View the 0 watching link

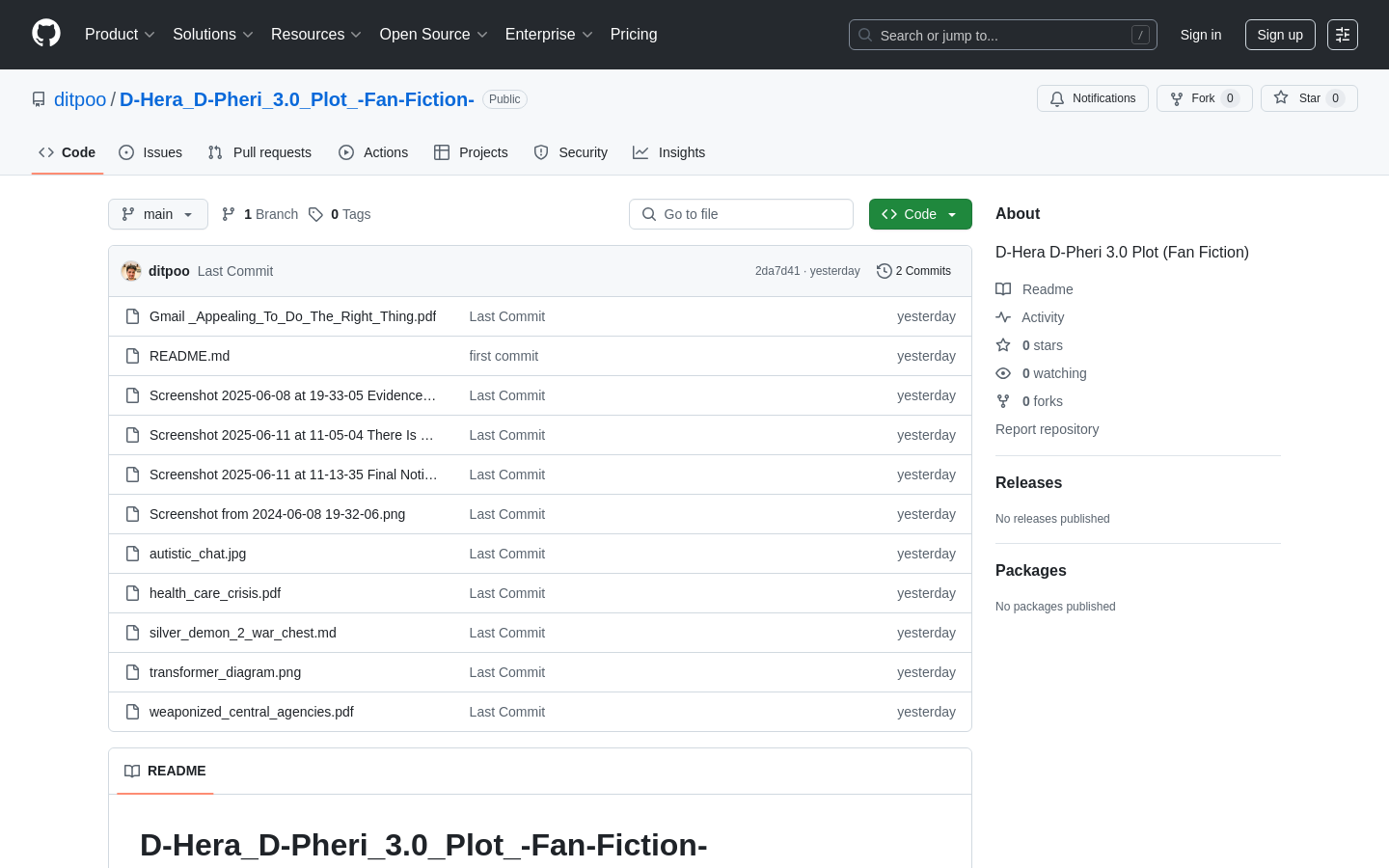point(1041,373)
